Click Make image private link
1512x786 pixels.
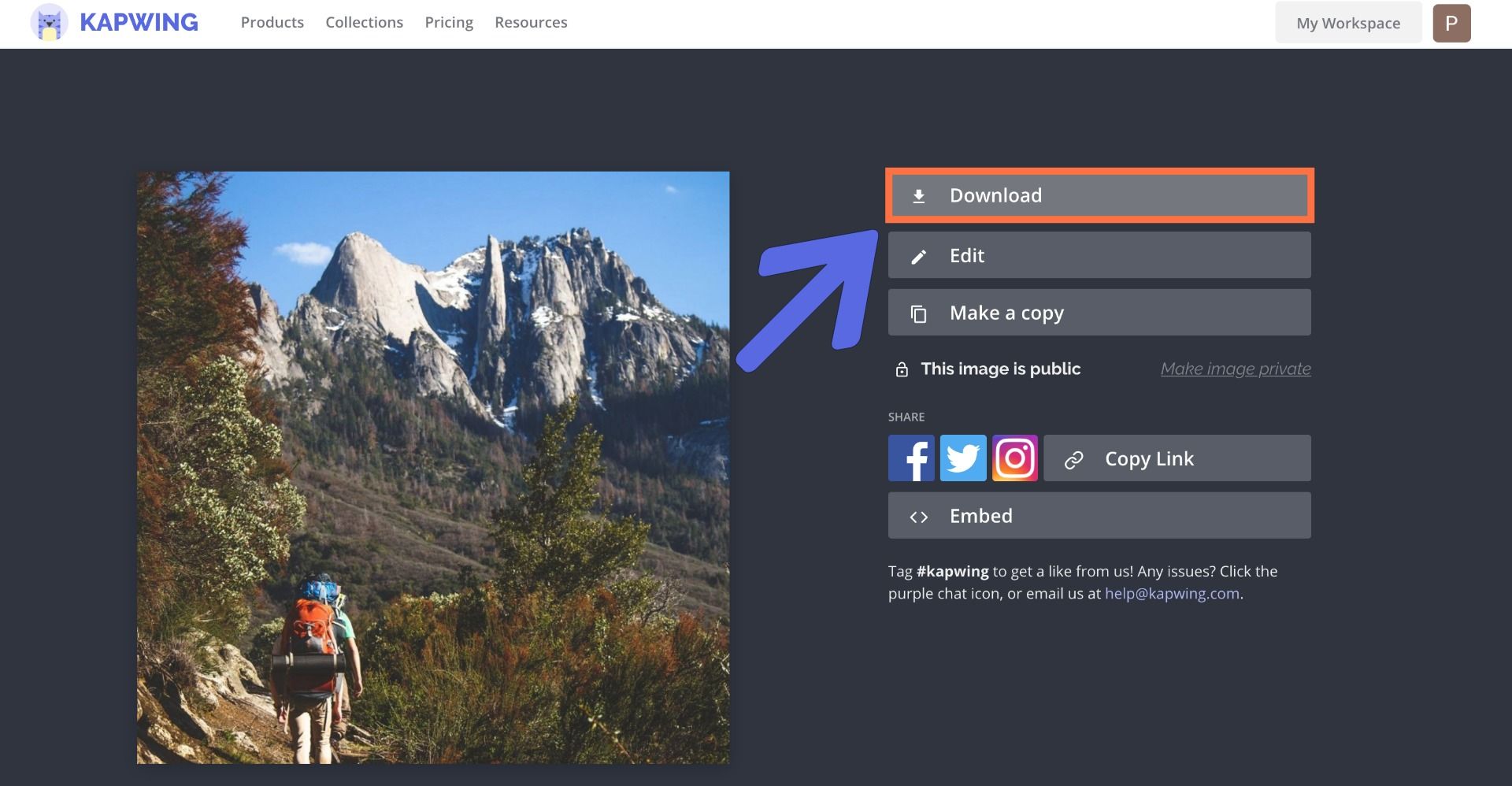(x=1236, y=369)
